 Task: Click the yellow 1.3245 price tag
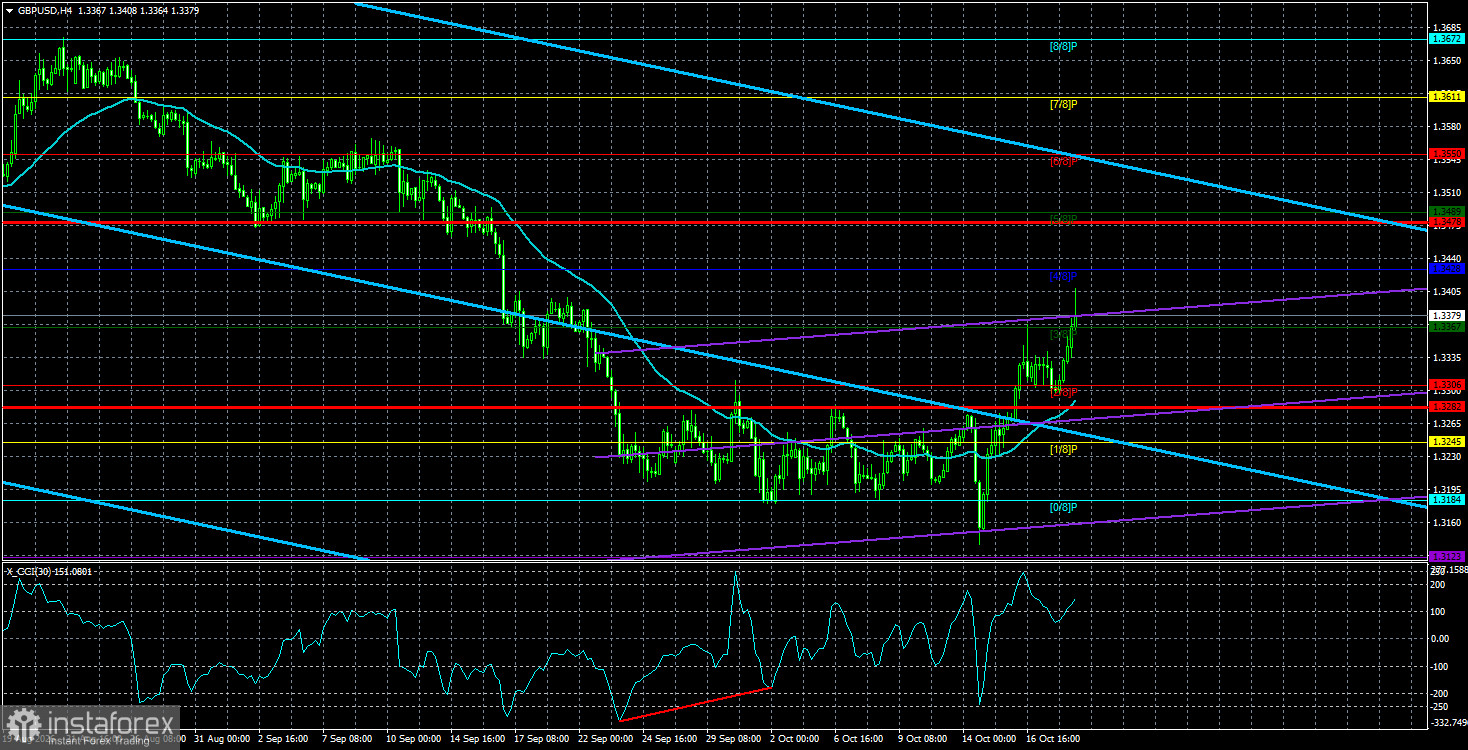coord(1447,442)
